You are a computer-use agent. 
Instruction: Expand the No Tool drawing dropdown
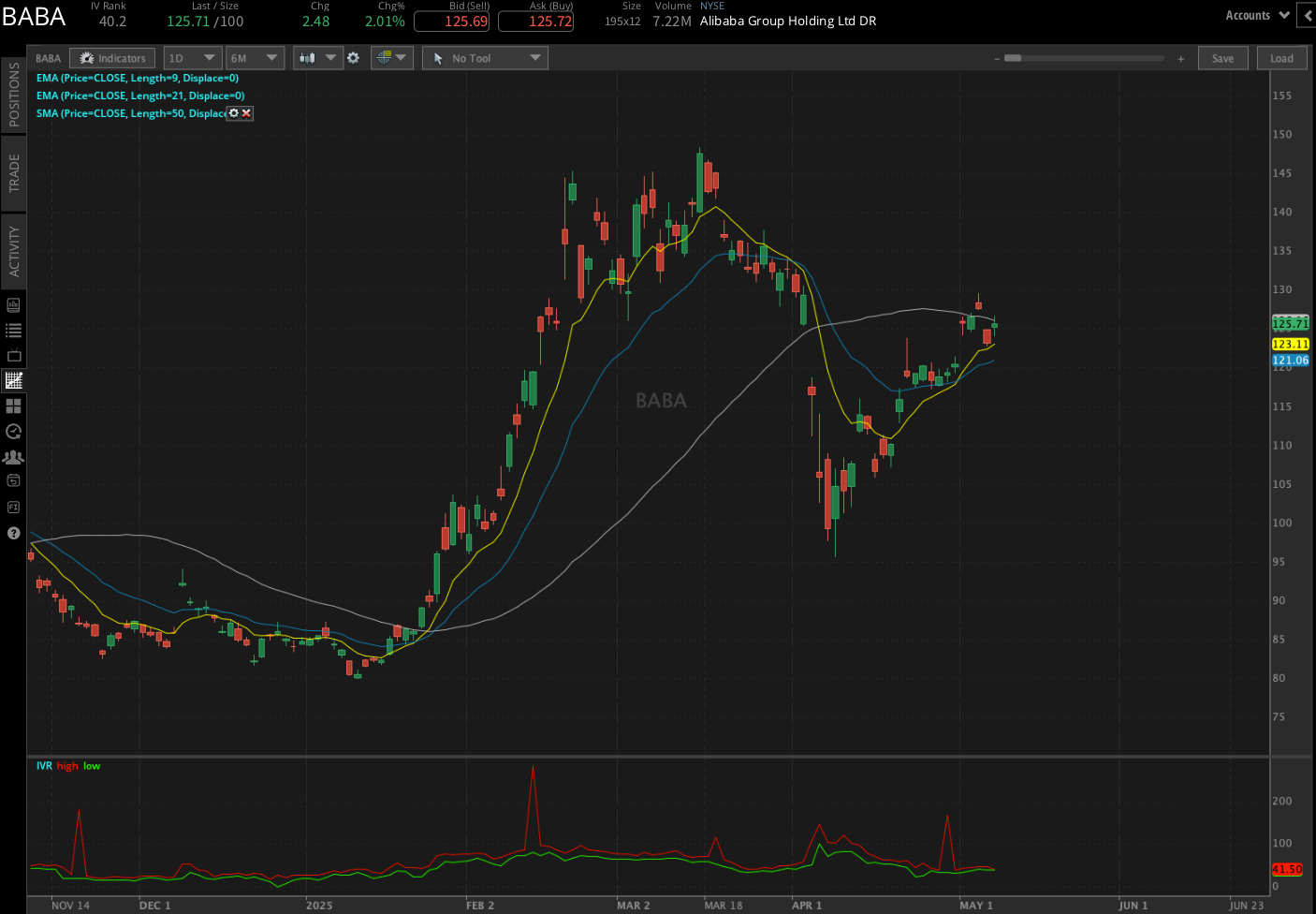click(x=485, y=58)
